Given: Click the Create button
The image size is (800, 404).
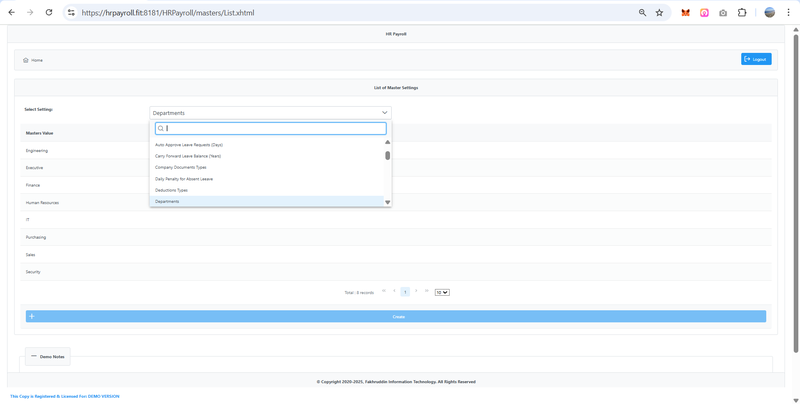Looking at the screenshot, I should [396, 316].
